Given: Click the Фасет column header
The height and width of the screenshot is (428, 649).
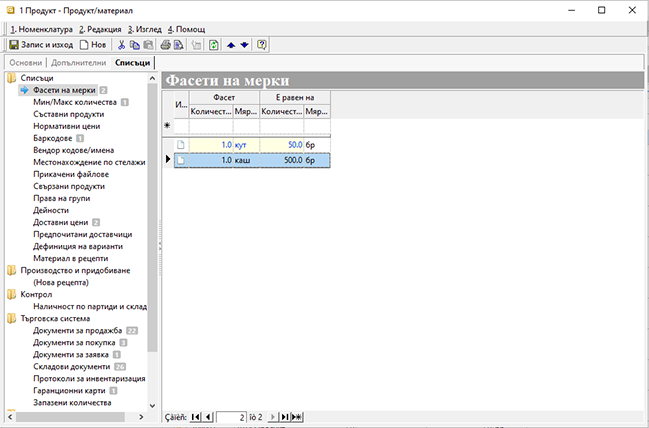Looking at the screenshot, I should pos(224,98).
